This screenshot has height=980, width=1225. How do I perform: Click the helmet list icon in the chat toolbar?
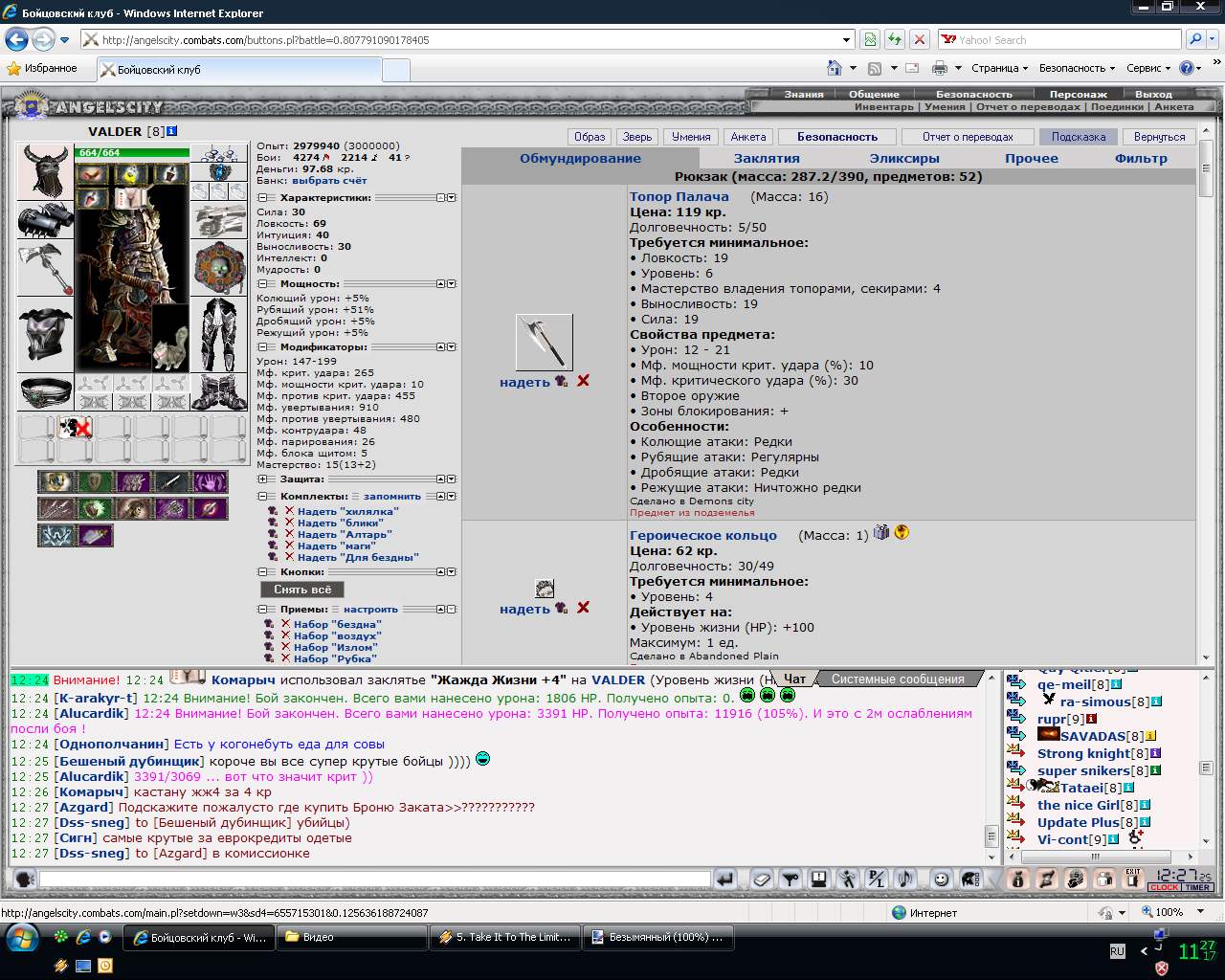click(970, 879)
